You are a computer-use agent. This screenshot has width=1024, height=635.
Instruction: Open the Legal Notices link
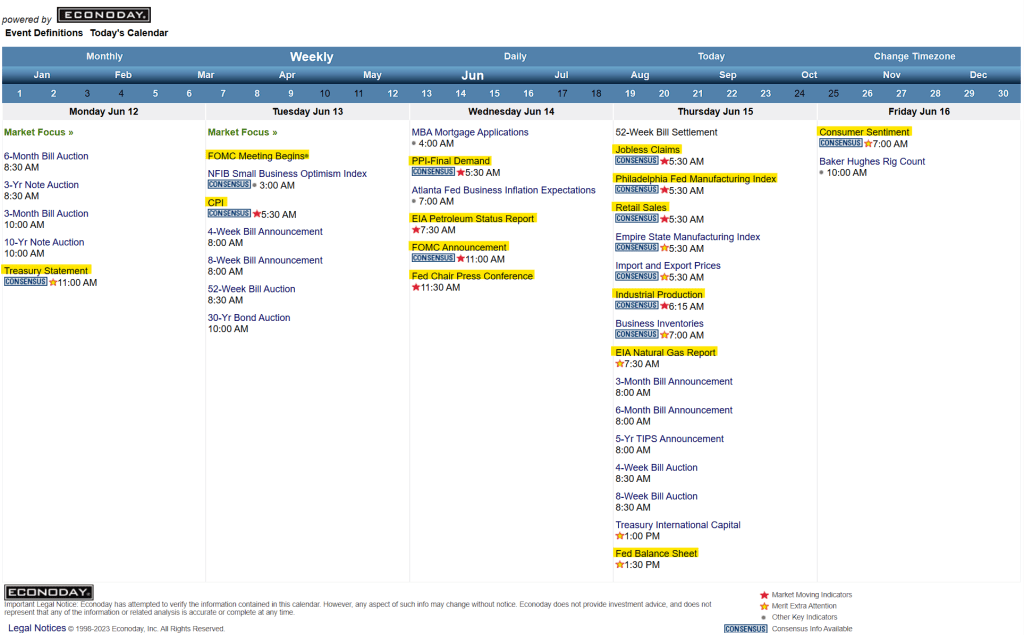point(37,628)
